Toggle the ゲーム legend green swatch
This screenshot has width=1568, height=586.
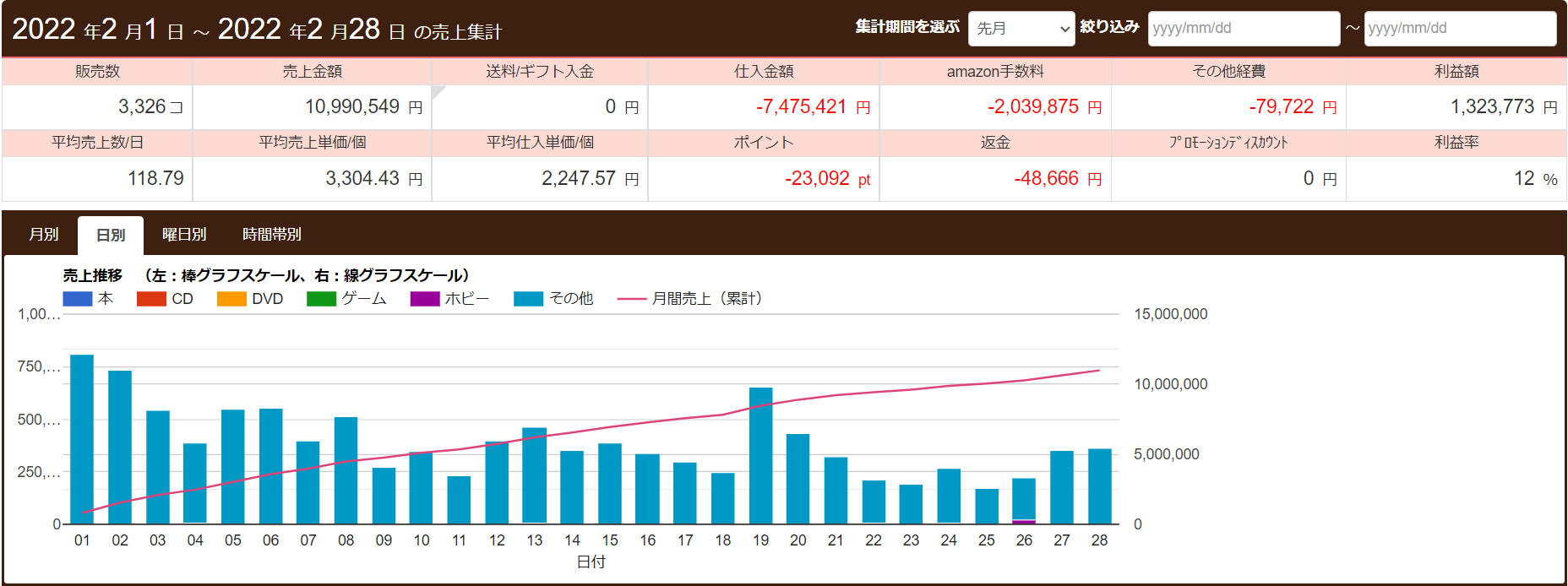click(321, 299)
